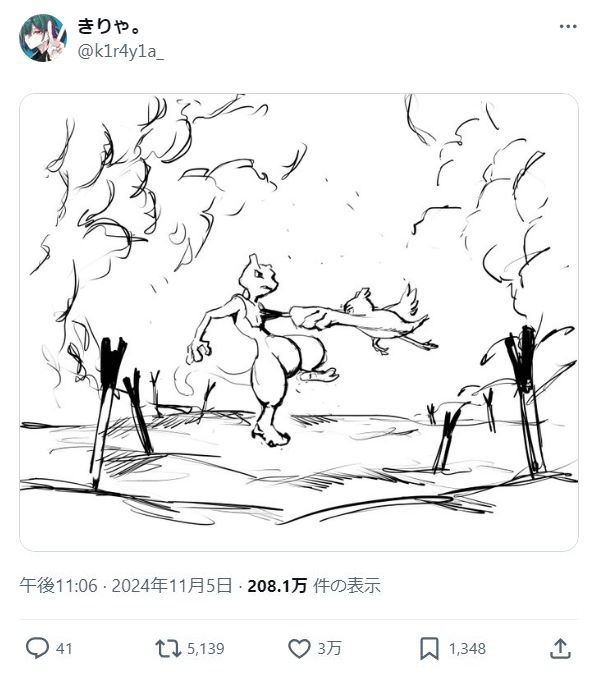The width and height of the screenshot is (598, 684).
Task: Click the repost arrows icon
Action: (168, 648)
